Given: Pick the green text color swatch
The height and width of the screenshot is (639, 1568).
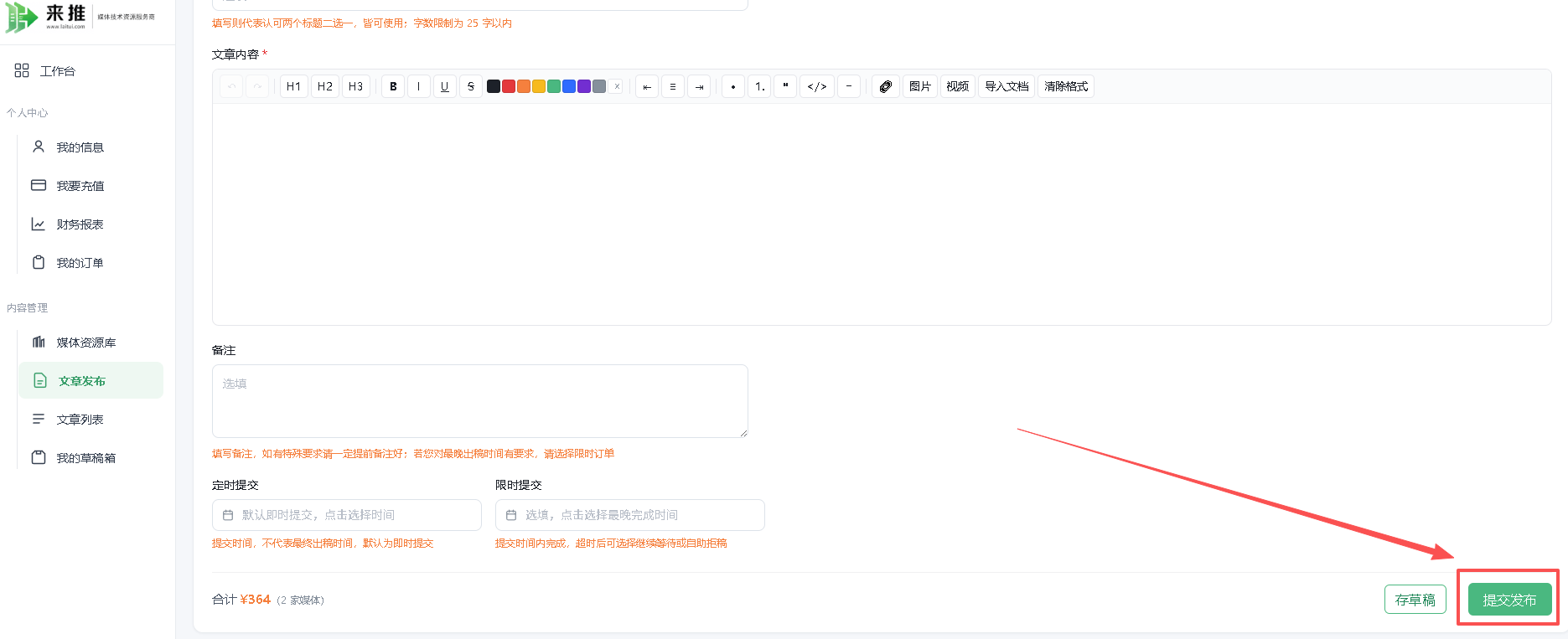Looking at the screenshot, I should pyautogui.click(x=554, y=86).
